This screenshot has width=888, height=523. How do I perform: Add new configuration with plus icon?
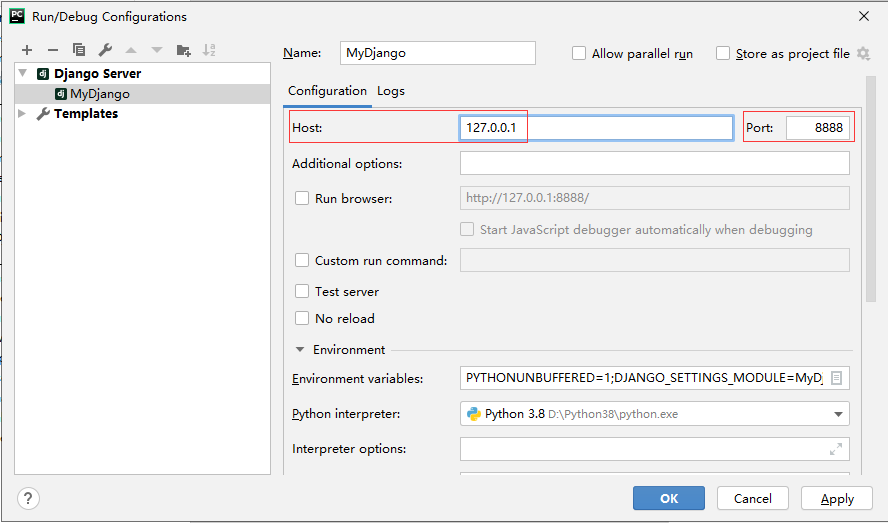pyautogui.click(x=27, y=50)
